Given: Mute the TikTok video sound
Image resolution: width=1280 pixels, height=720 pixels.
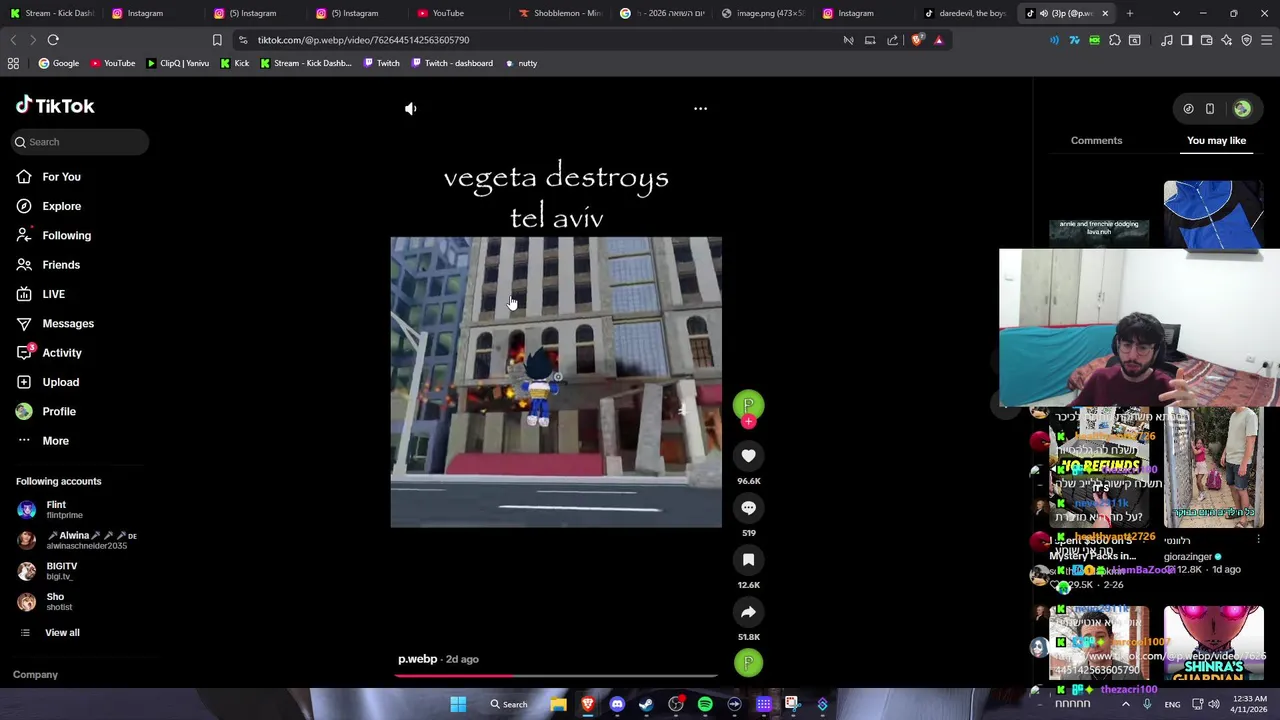Looking at the screenshot, I should (x=410, y=108).
